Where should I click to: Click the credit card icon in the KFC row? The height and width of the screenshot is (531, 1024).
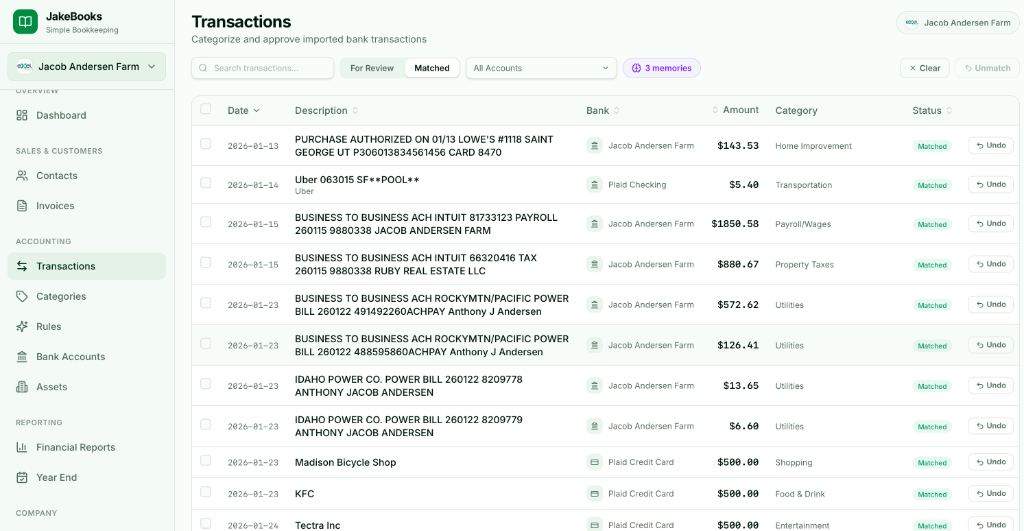594,494
